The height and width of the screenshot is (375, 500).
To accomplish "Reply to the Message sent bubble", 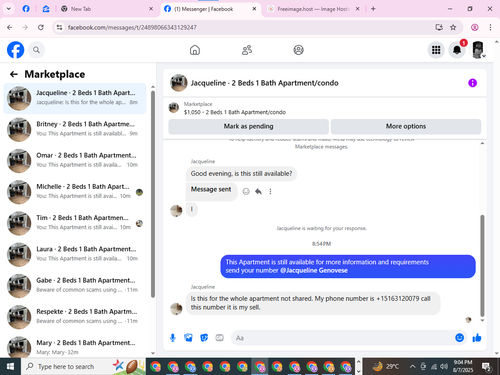I will [258, 191].
